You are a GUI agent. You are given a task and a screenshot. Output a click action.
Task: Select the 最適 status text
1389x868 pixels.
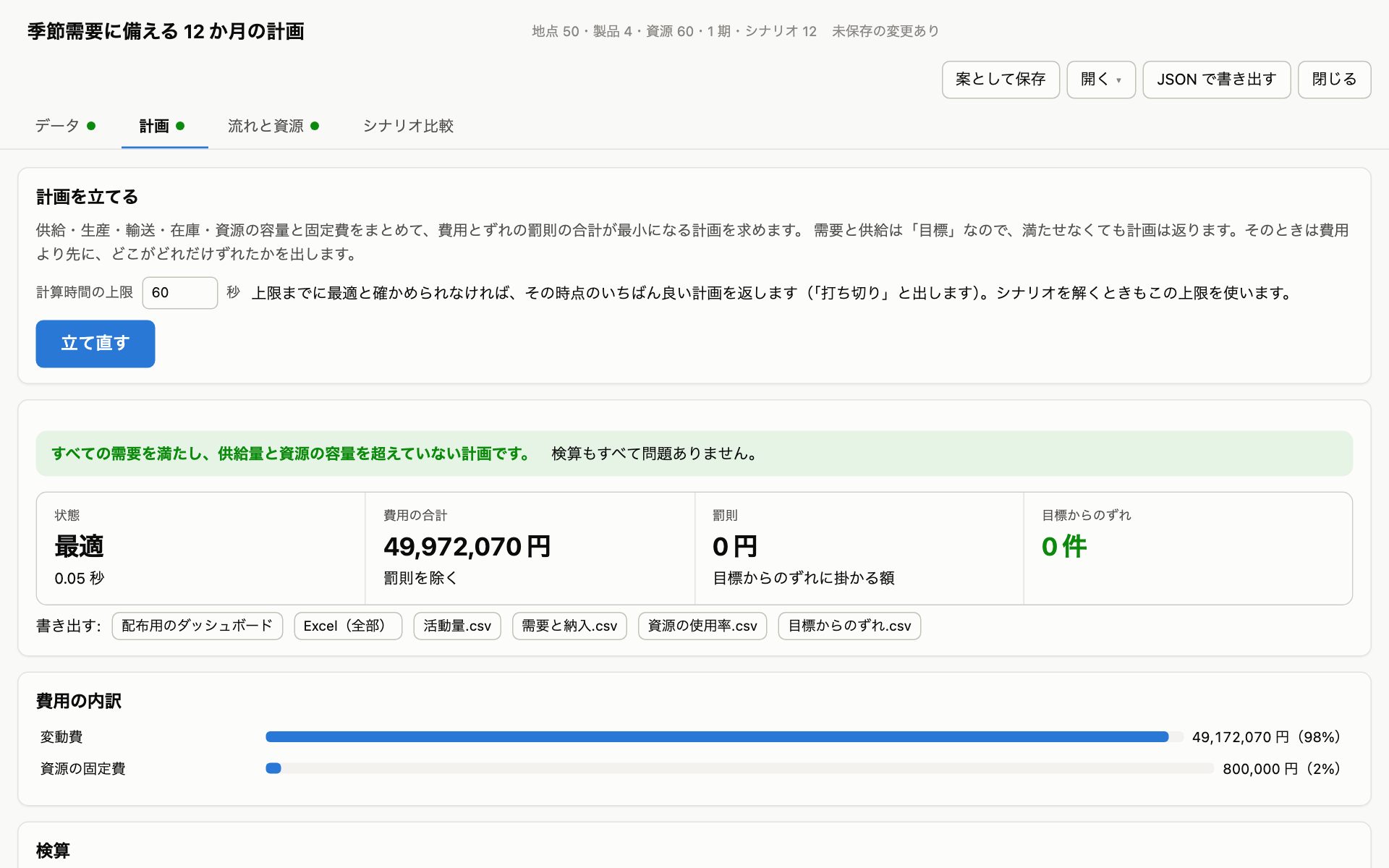click(80, 547)
